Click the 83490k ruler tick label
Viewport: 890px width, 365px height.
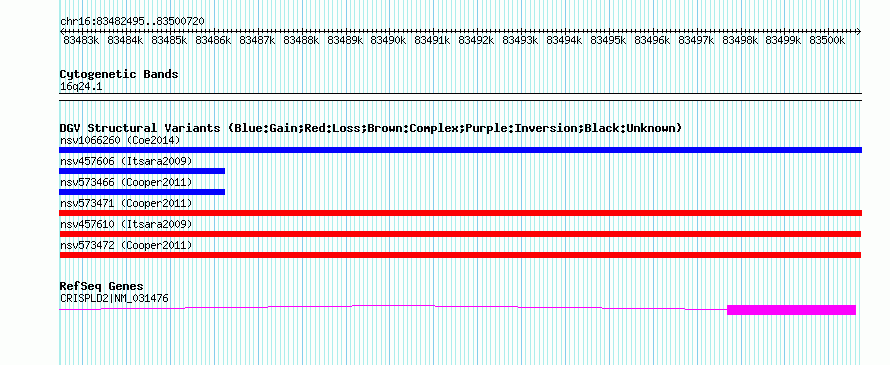click(x=388, y=41)
